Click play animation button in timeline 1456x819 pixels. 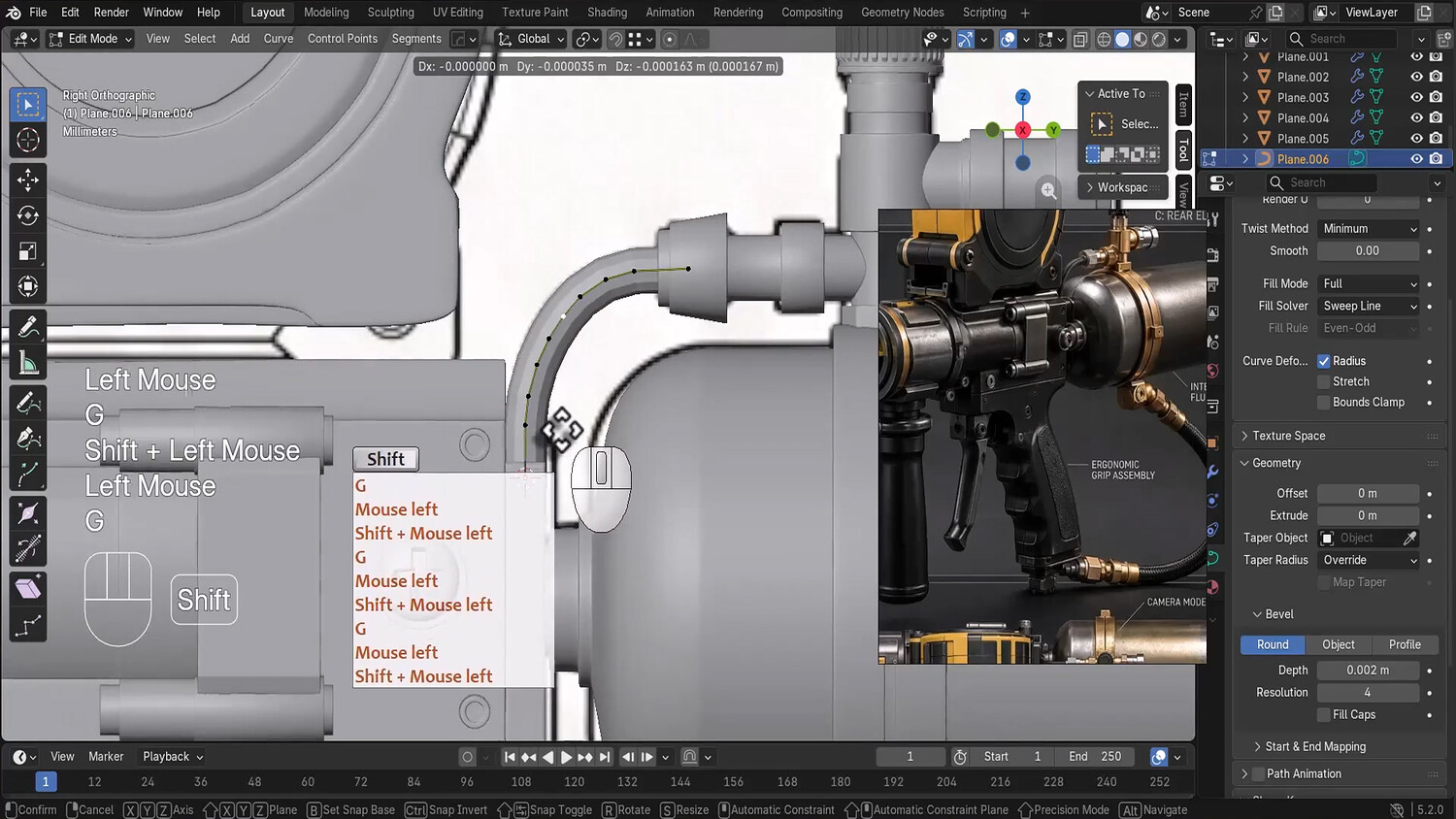tap(566, 757)
